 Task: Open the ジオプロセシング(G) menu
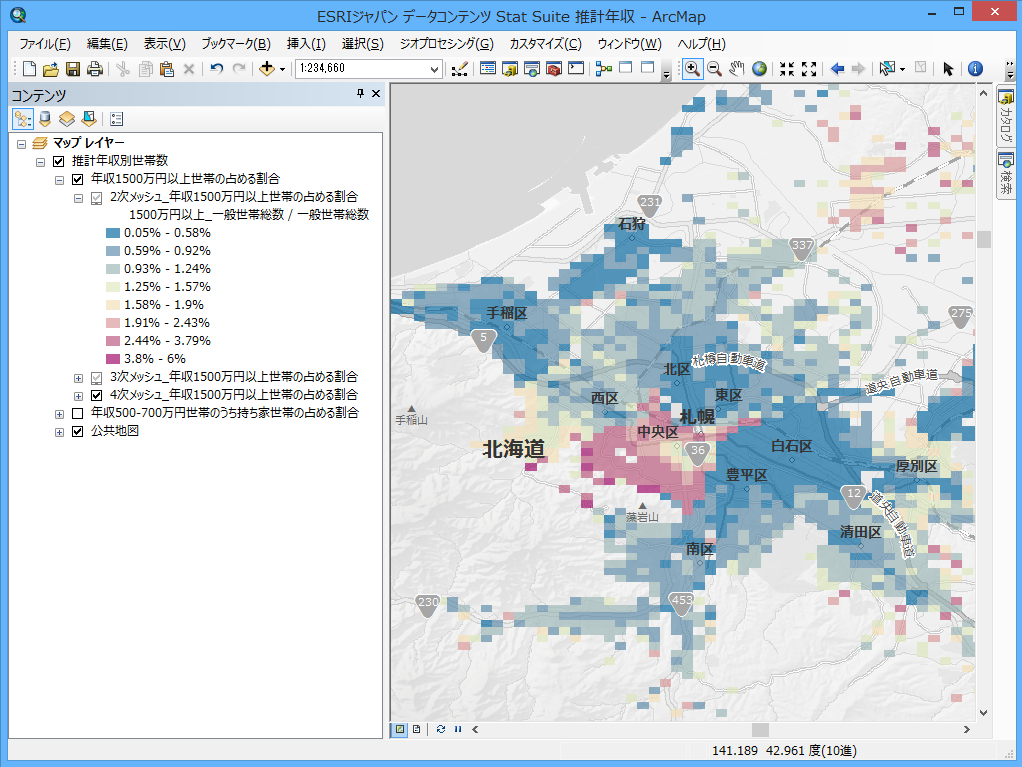446,44
